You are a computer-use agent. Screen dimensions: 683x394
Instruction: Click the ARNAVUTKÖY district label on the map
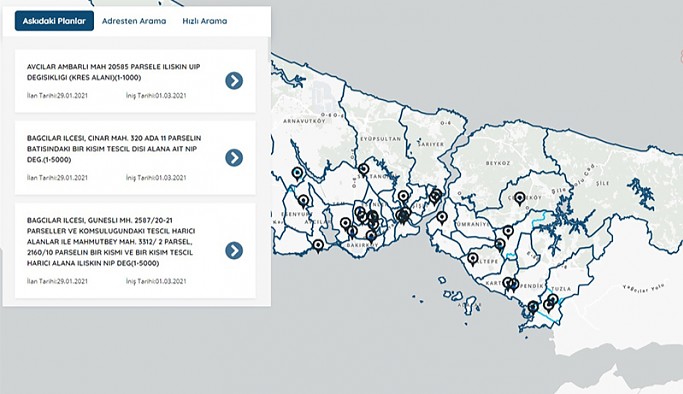click(304, 121)
